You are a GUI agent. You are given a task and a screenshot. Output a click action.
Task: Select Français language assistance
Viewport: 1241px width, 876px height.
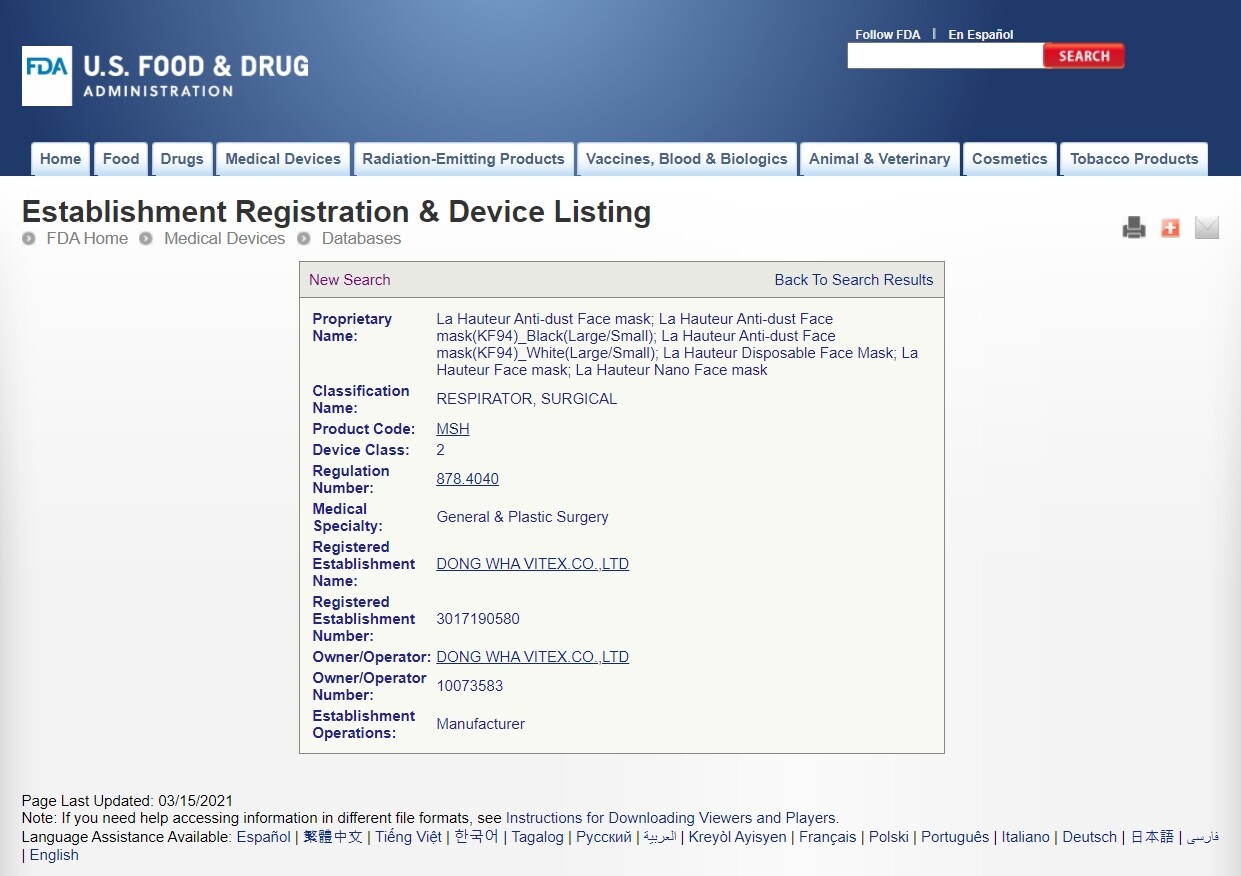pyautogui.click(x=828, y=837)
